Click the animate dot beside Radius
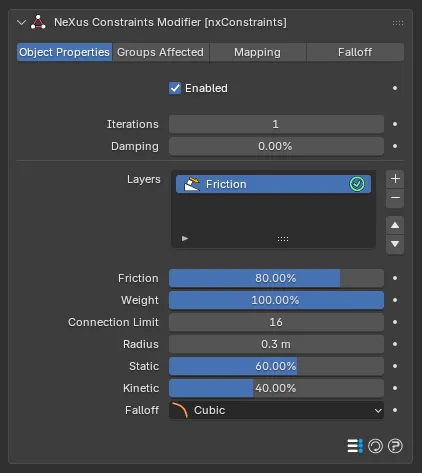Viewport: 422px width, 473px height. (x=395, y=344)
